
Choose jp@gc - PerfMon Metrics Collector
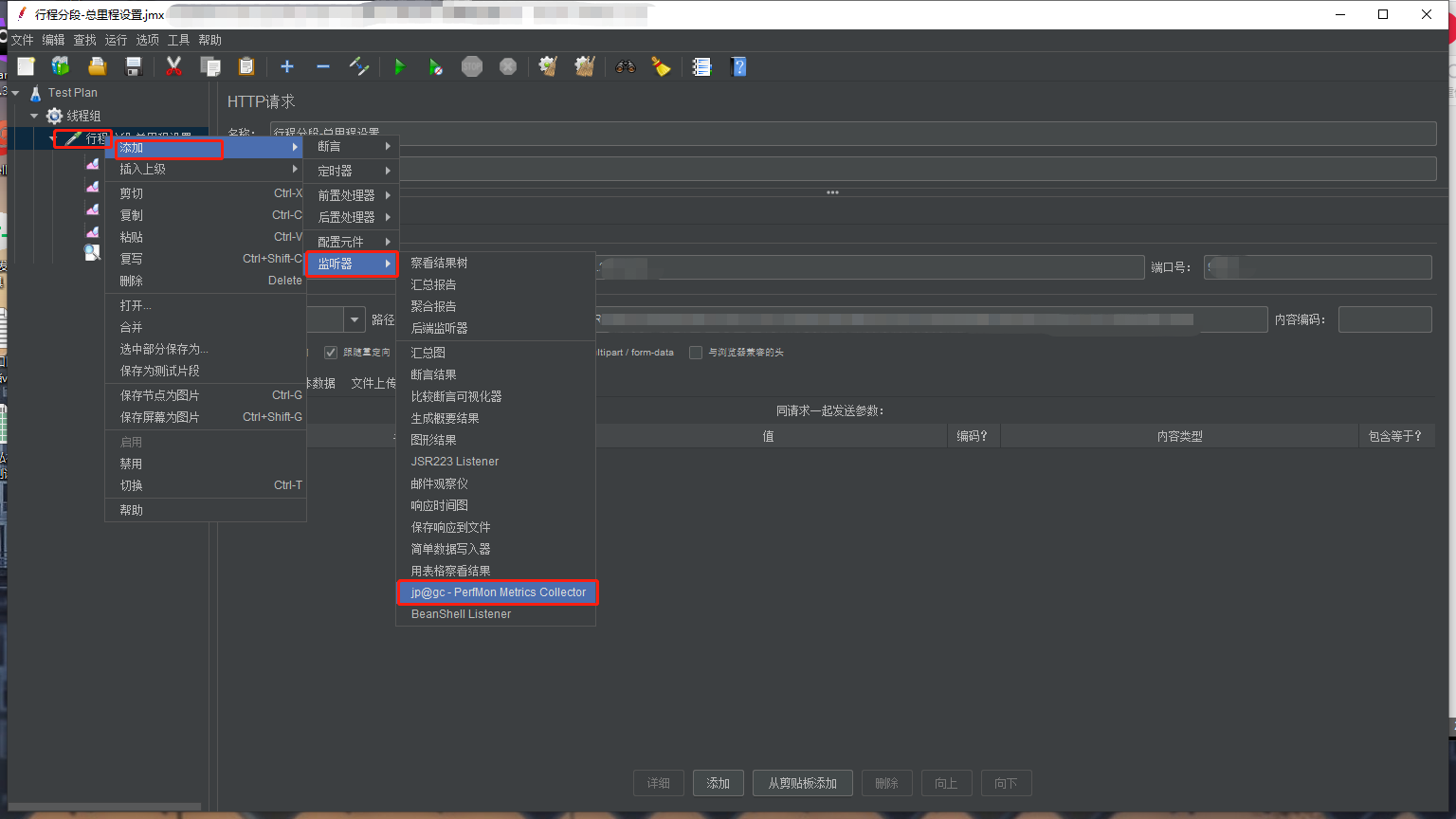tap(497, 592)
